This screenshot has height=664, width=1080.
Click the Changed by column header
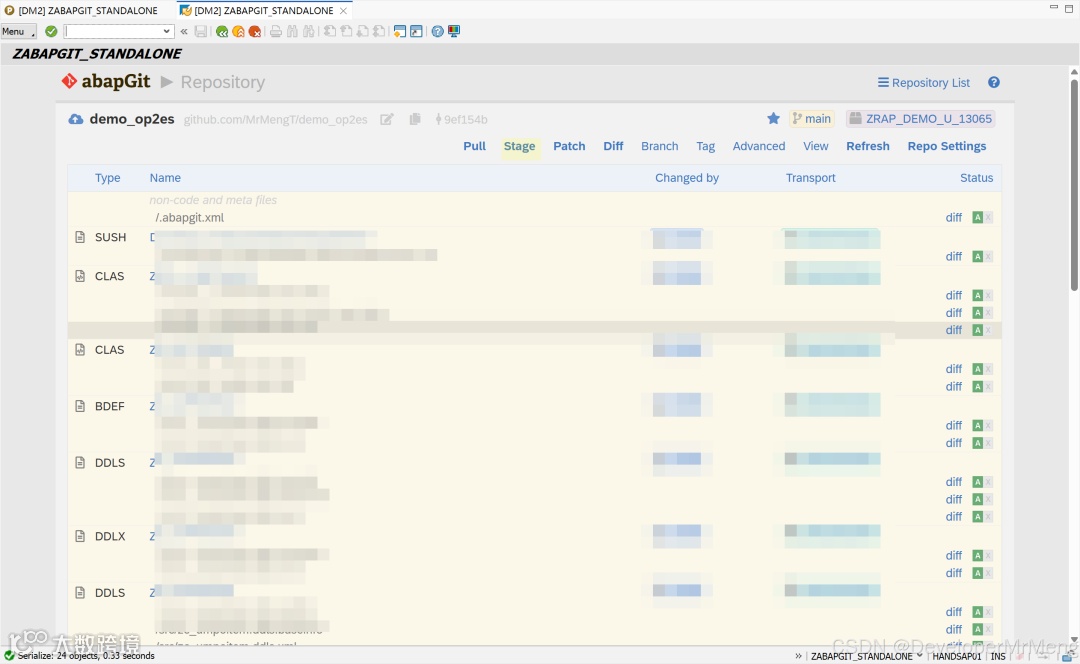point(687,178)
